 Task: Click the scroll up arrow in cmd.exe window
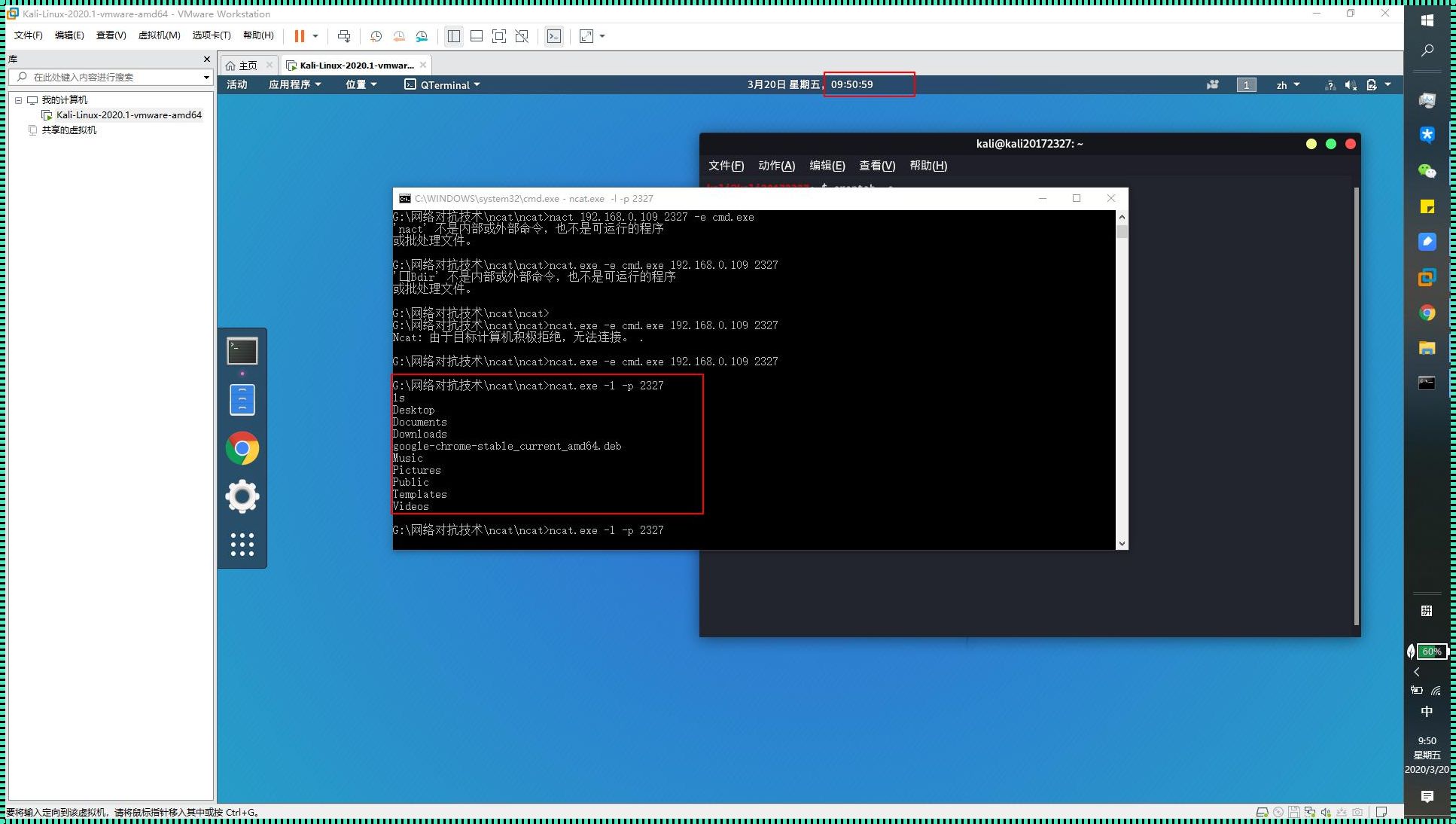click(1122, 217)
